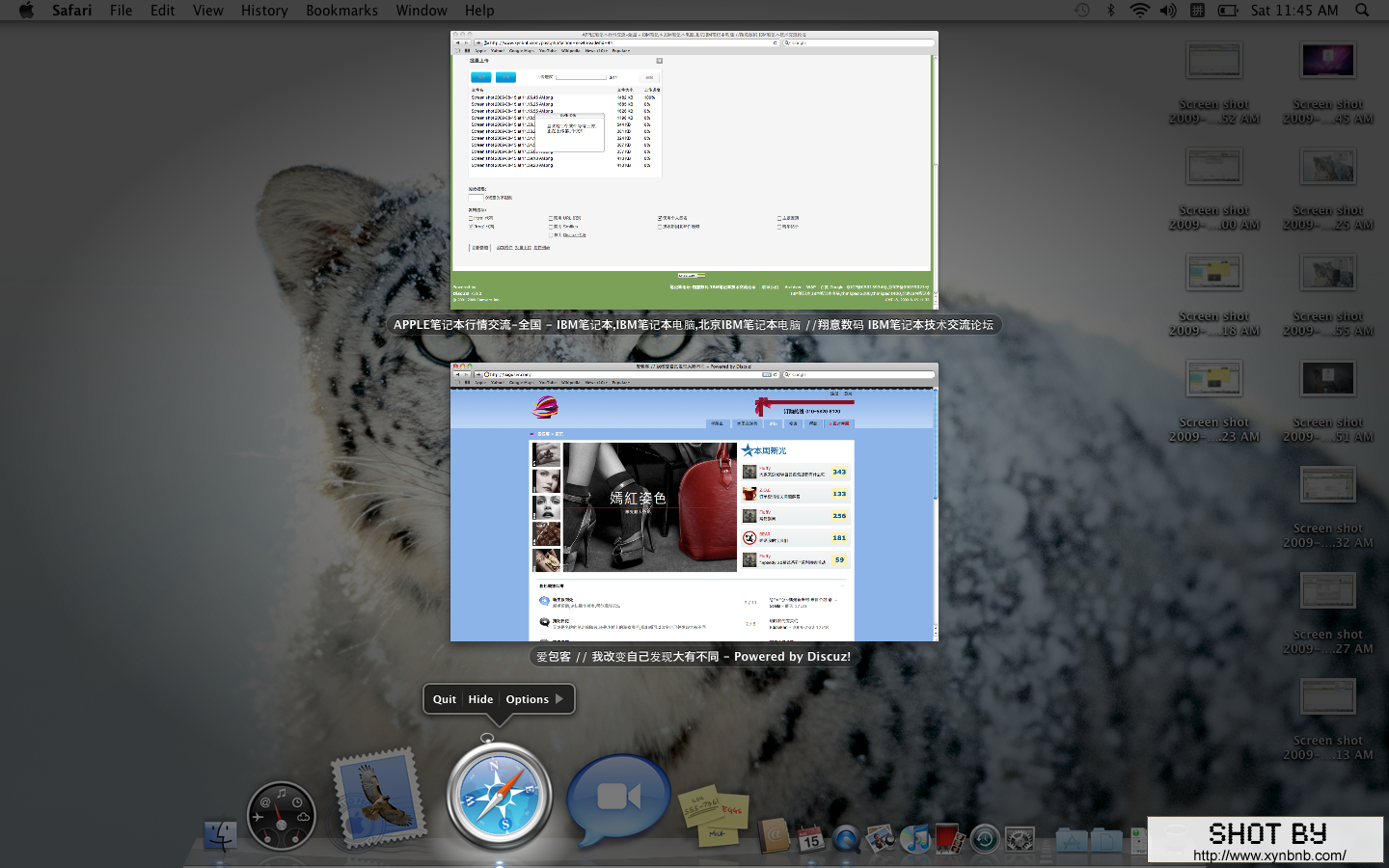Image resolution: width=1389 pixels, height=868 pixels.
Task: Launch Dashboard from the Dock
Action: pos(281,816)
